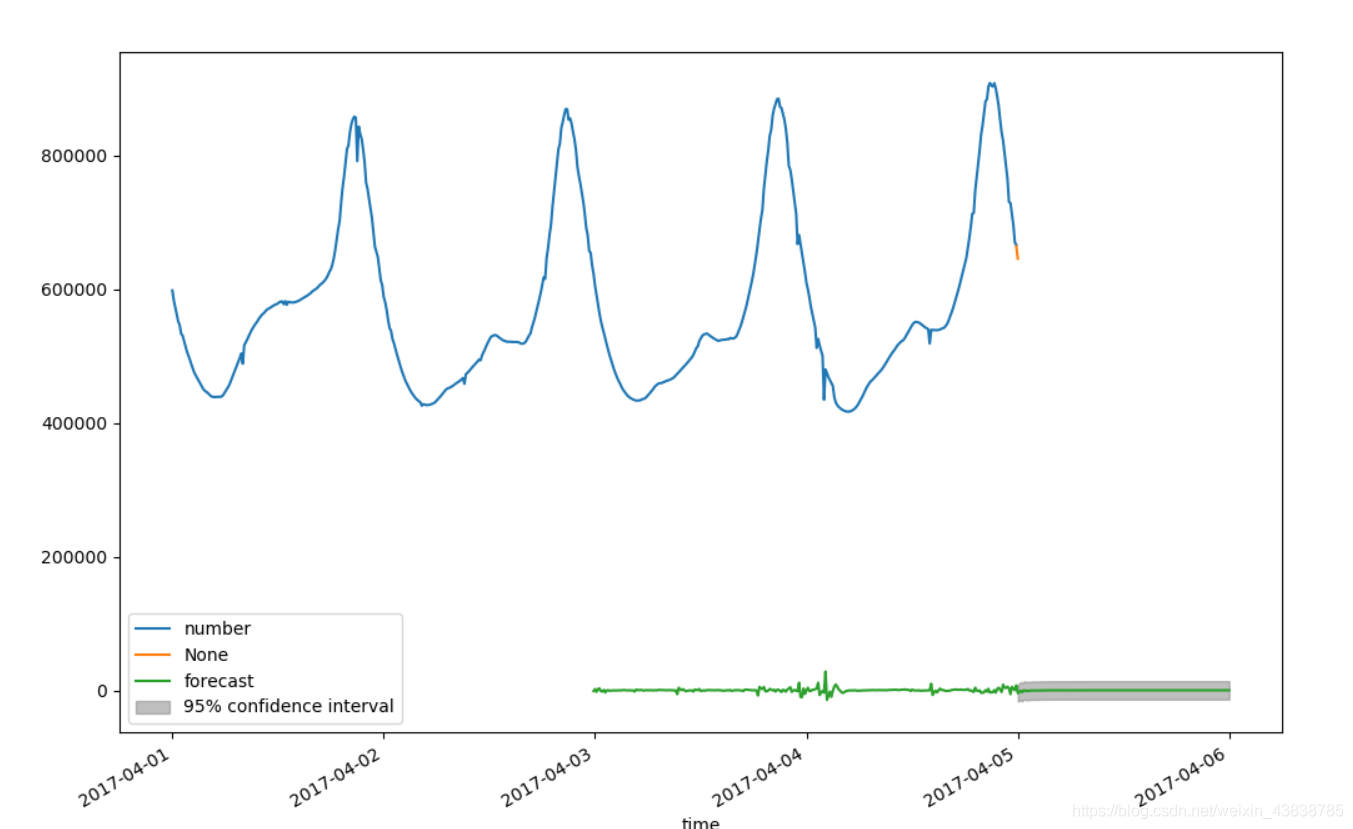Click the y-axis label 800000
The width and height of the screenshot is (1353, 829).
pyautogui.click(x=73, y=156)
